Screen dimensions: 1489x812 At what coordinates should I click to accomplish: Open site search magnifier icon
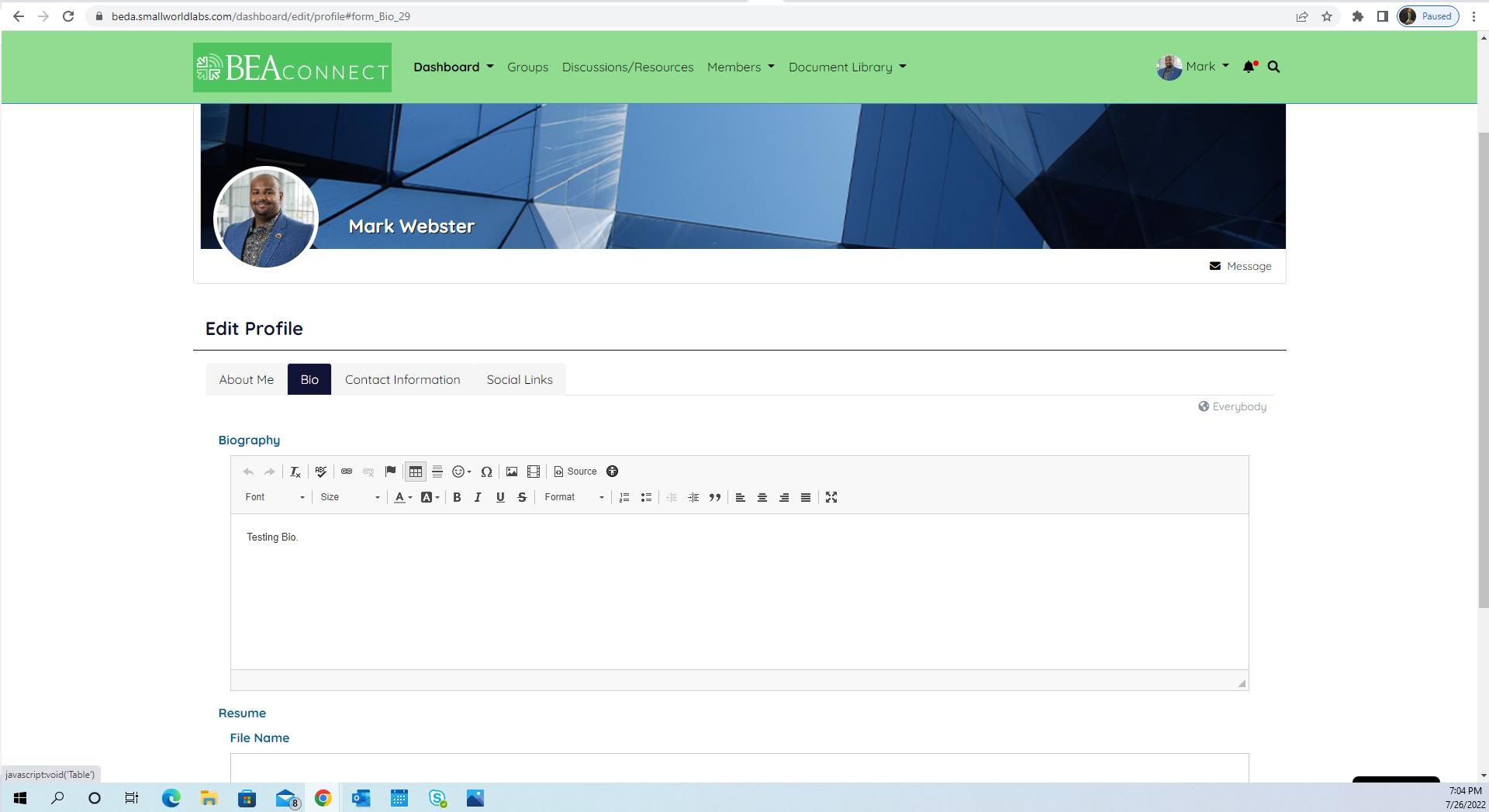pos(1273,67)
